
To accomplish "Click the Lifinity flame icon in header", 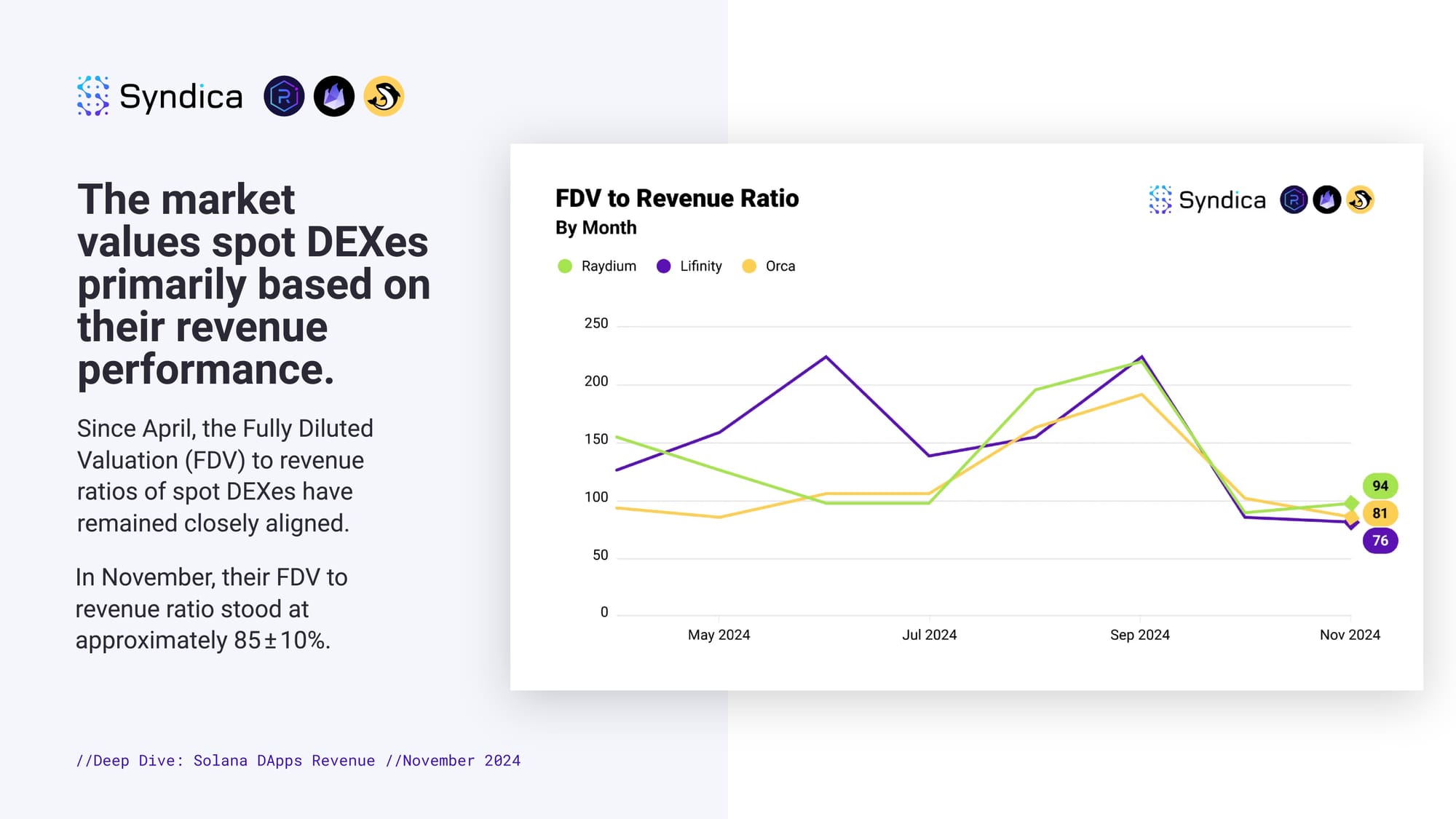I will tap(334, 96).
